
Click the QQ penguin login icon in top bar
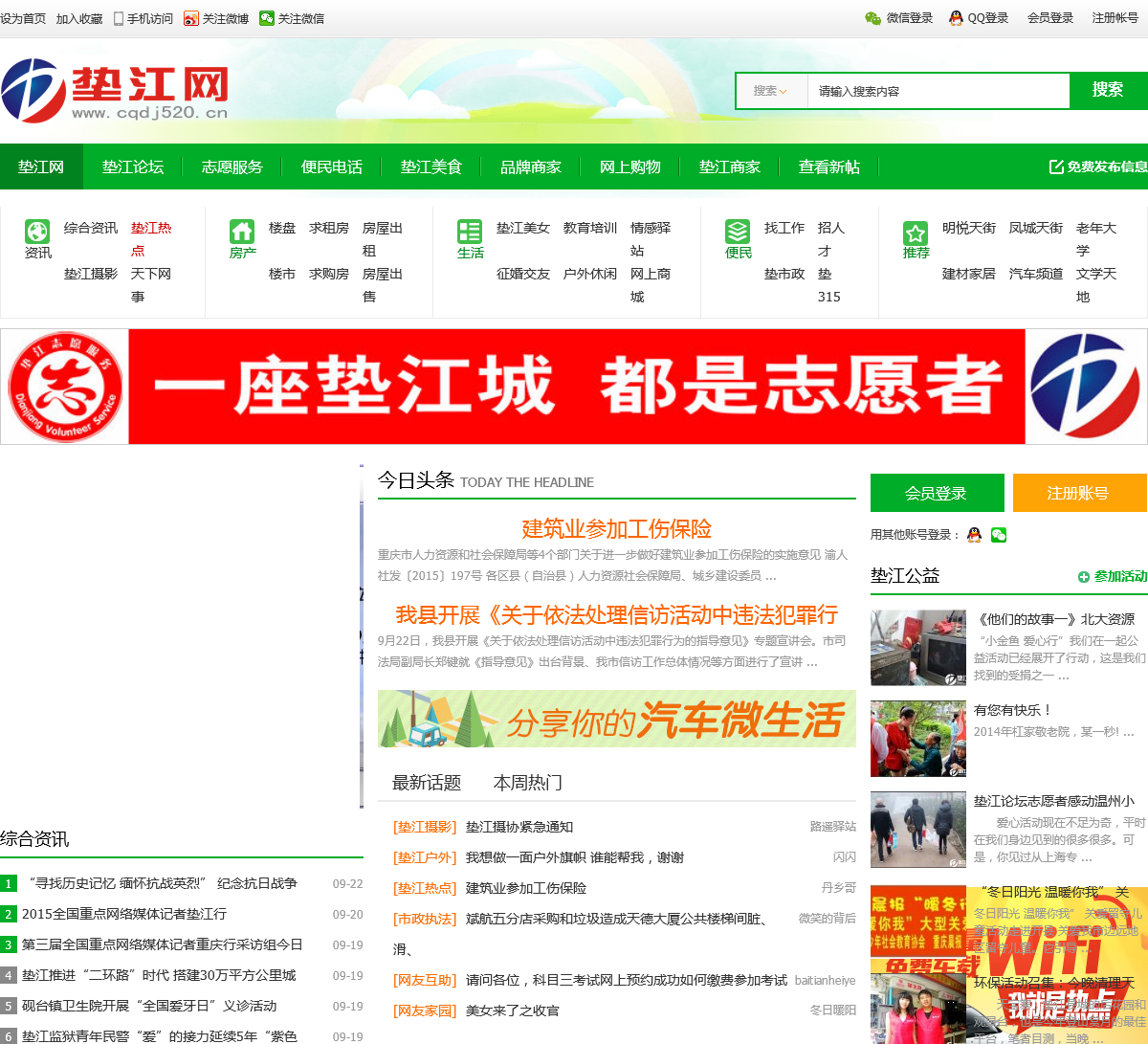click(x=956, y=18)
